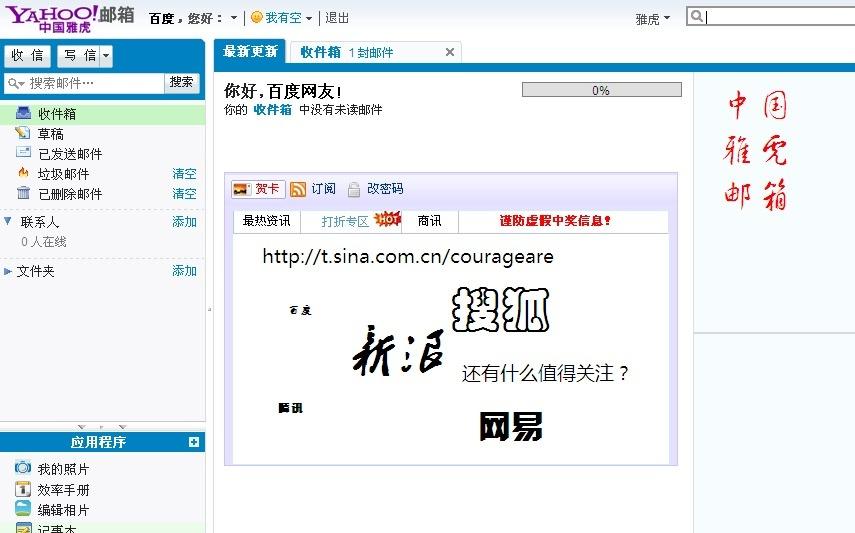The height and width of the screenshot is (533, 855).
Task: Click the Yahoo China mail logo
Action: click(70, 19)
